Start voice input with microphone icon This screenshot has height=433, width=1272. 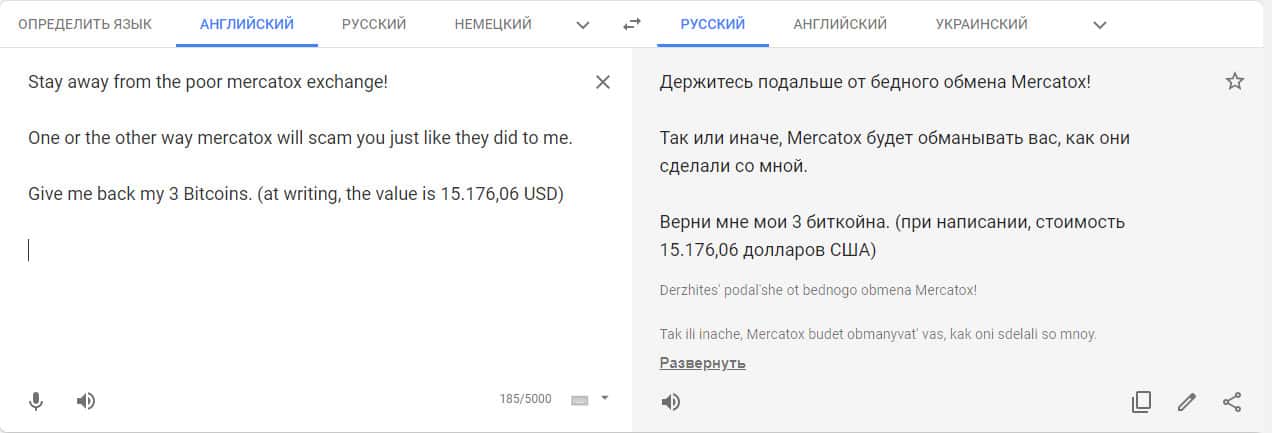(x=36, y=402)
